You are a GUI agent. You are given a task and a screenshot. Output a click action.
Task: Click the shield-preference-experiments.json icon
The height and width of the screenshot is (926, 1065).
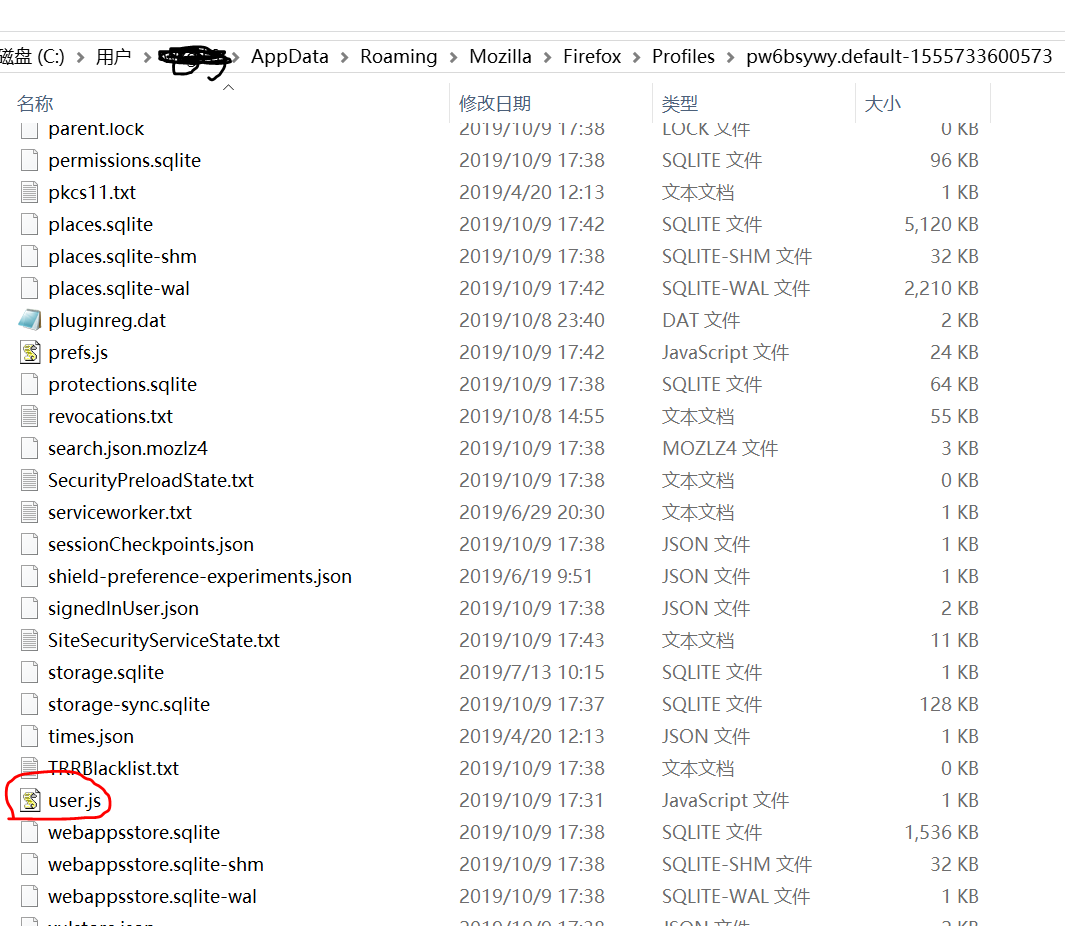[29, 576]
